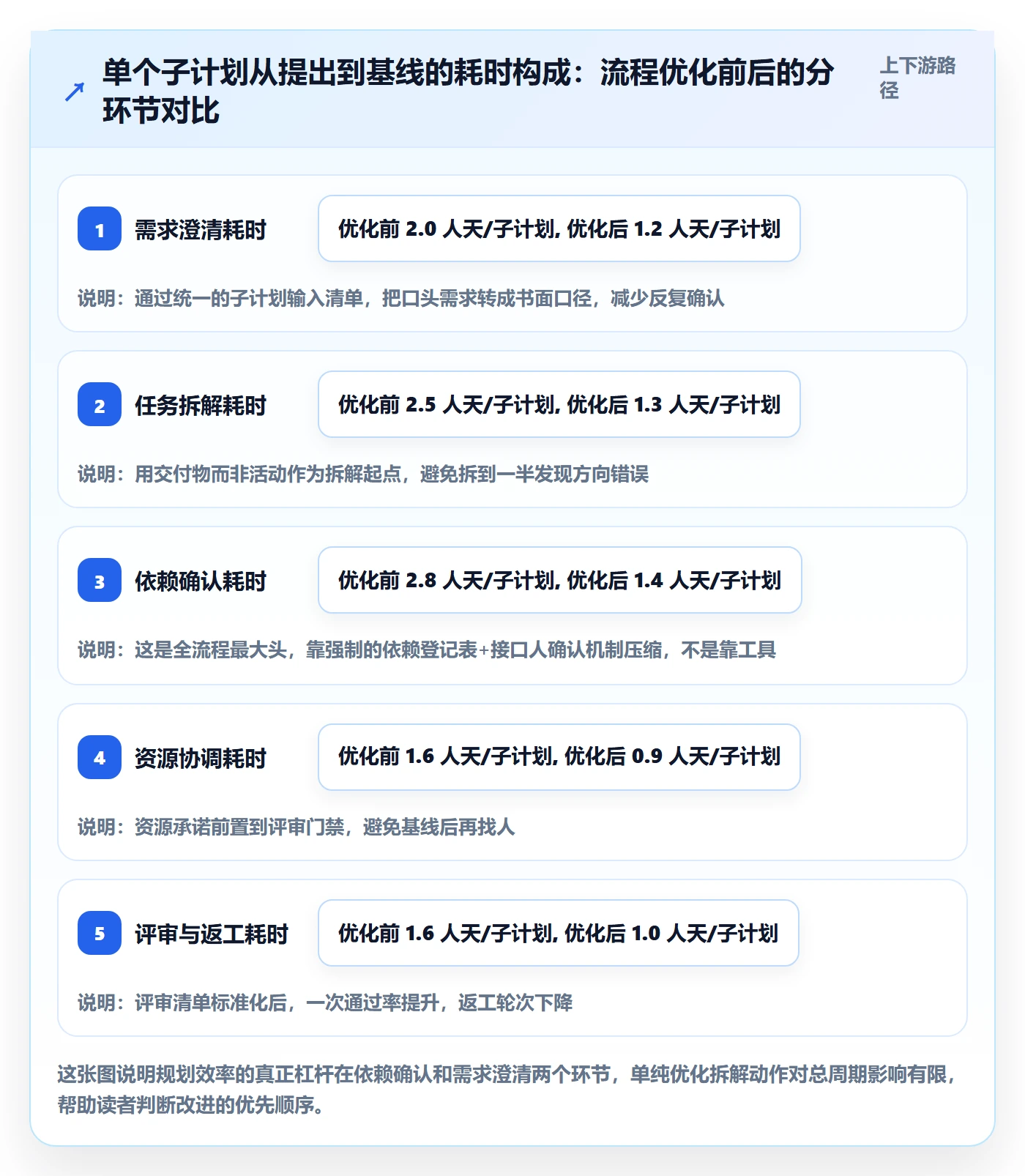The image size is (1025, 1176).
Task: Click the chart title 单个子计划从提出到基线的耗时构成
Action: 469,92
